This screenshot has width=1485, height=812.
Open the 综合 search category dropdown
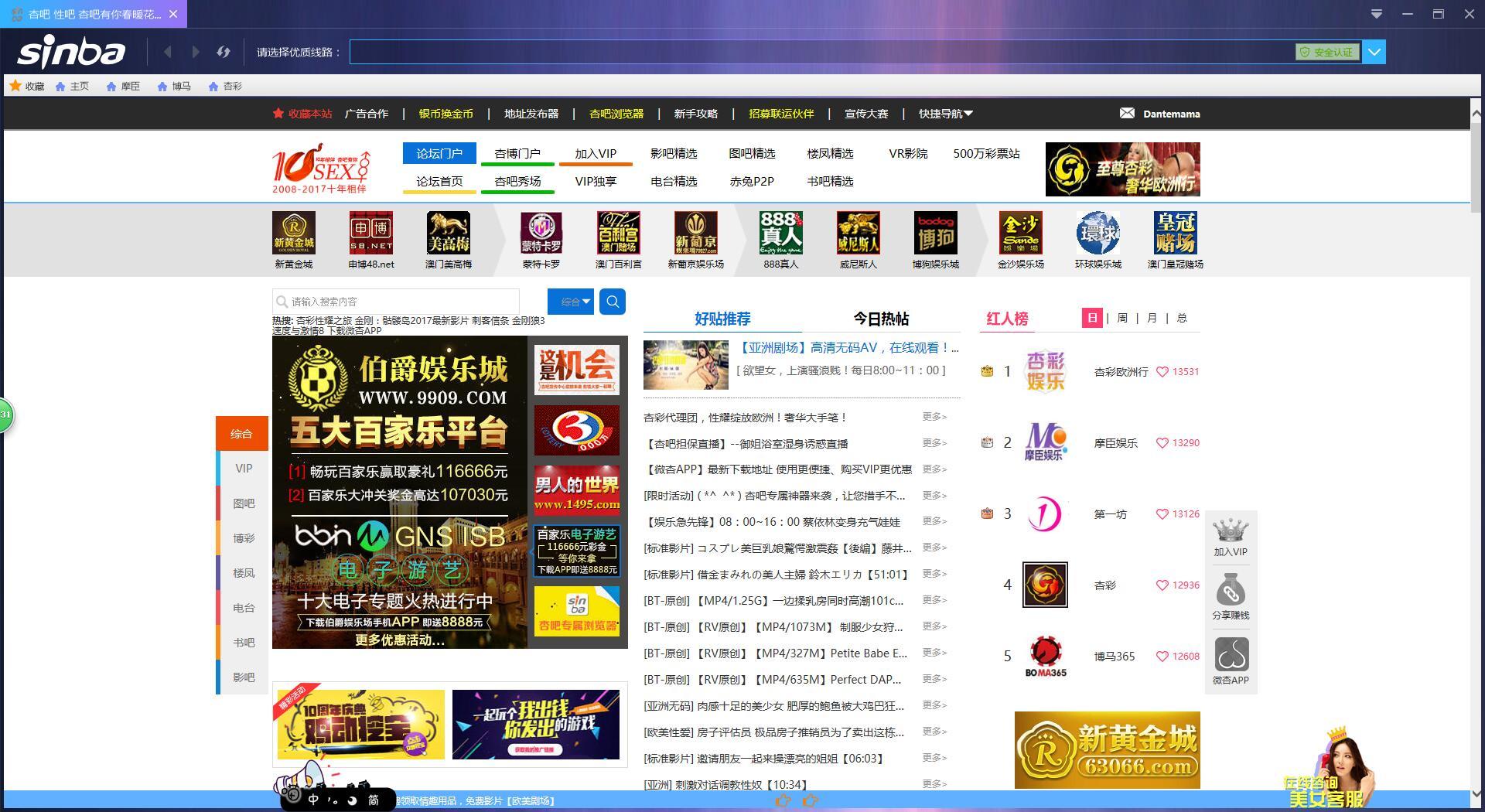coord(571,302)
